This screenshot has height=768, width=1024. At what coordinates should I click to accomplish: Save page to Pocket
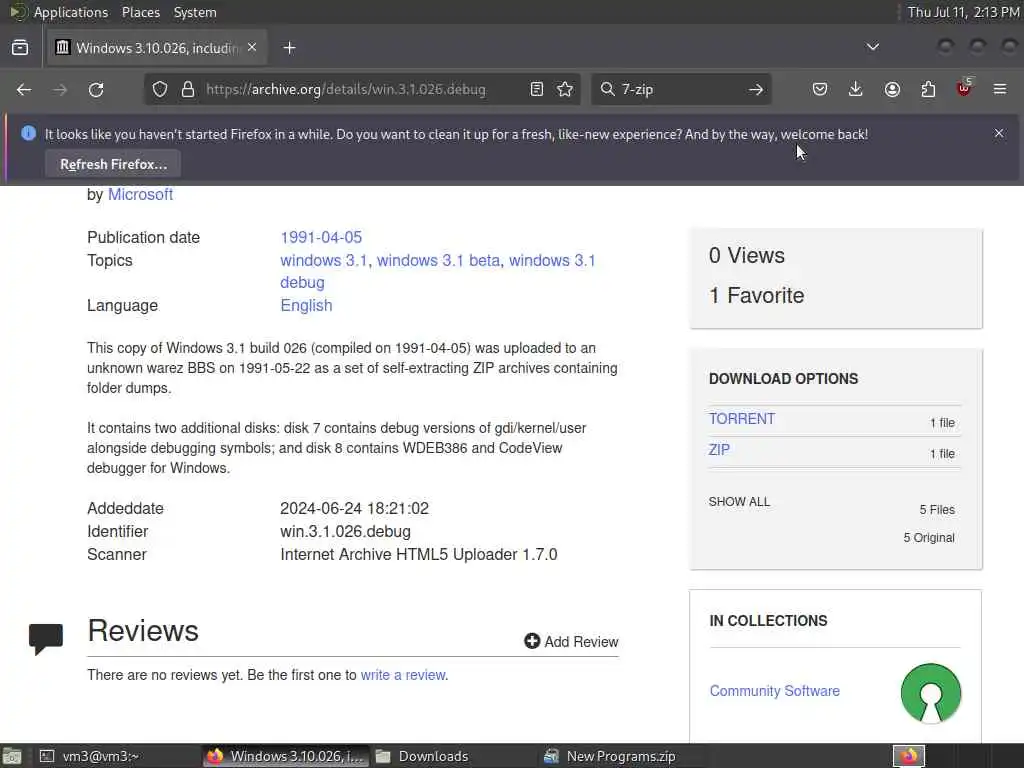(x=820, y=89)
